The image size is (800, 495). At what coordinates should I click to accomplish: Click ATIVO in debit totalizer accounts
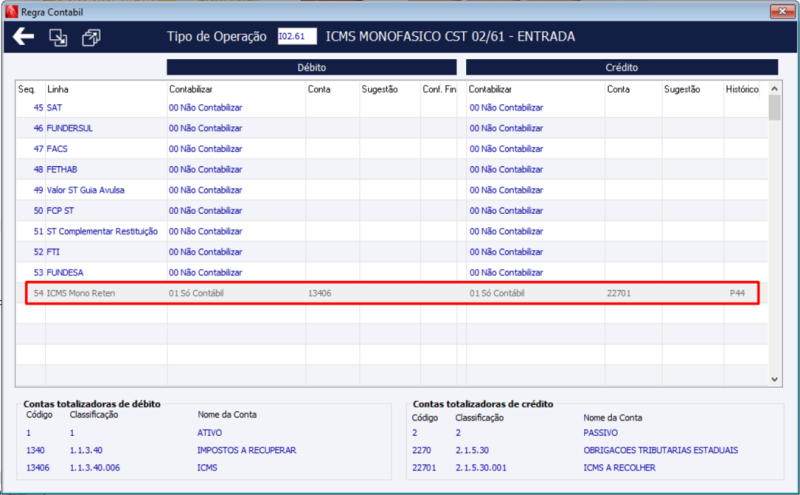[x=210, y=433]
